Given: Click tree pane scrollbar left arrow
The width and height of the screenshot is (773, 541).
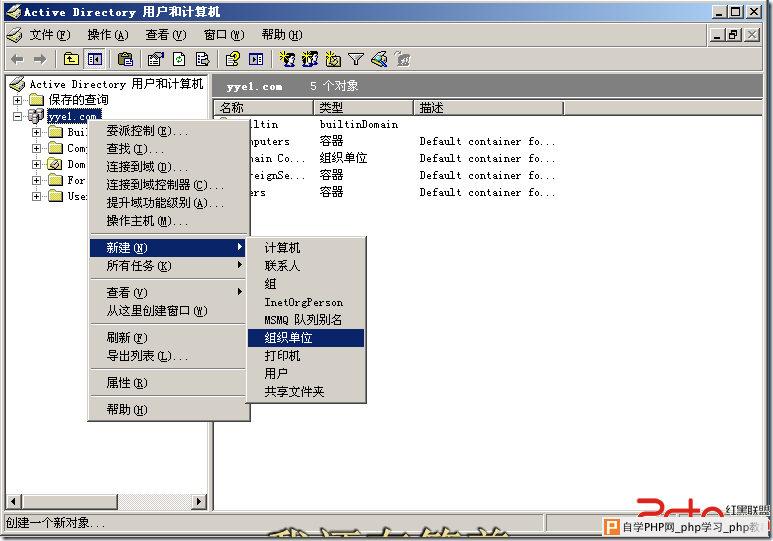Looking at the screenshot, I should click(13, 502).
